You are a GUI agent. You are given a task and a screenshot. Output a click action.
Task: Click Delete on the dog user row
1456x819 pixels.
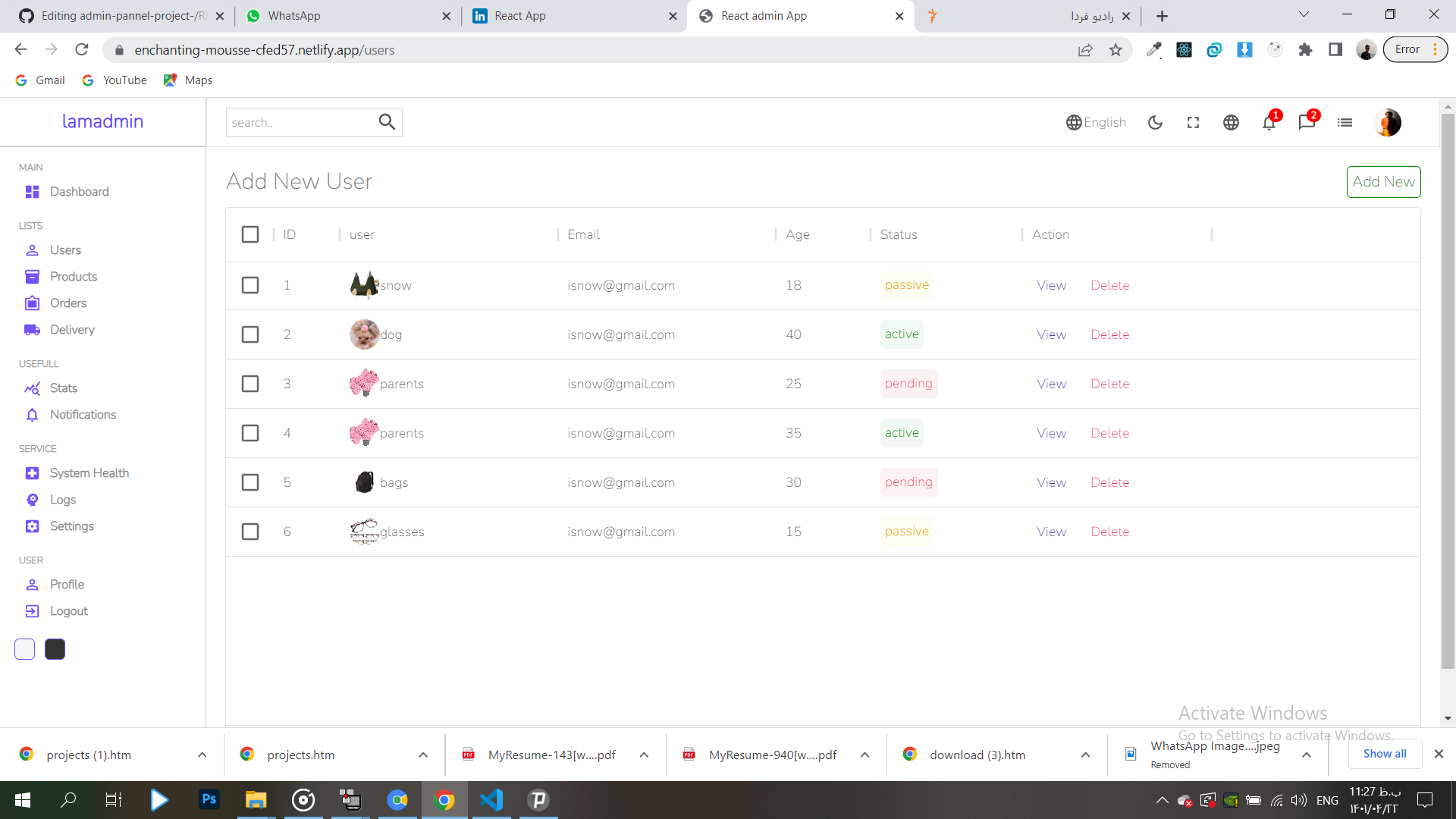click(x=1109, y=334)
